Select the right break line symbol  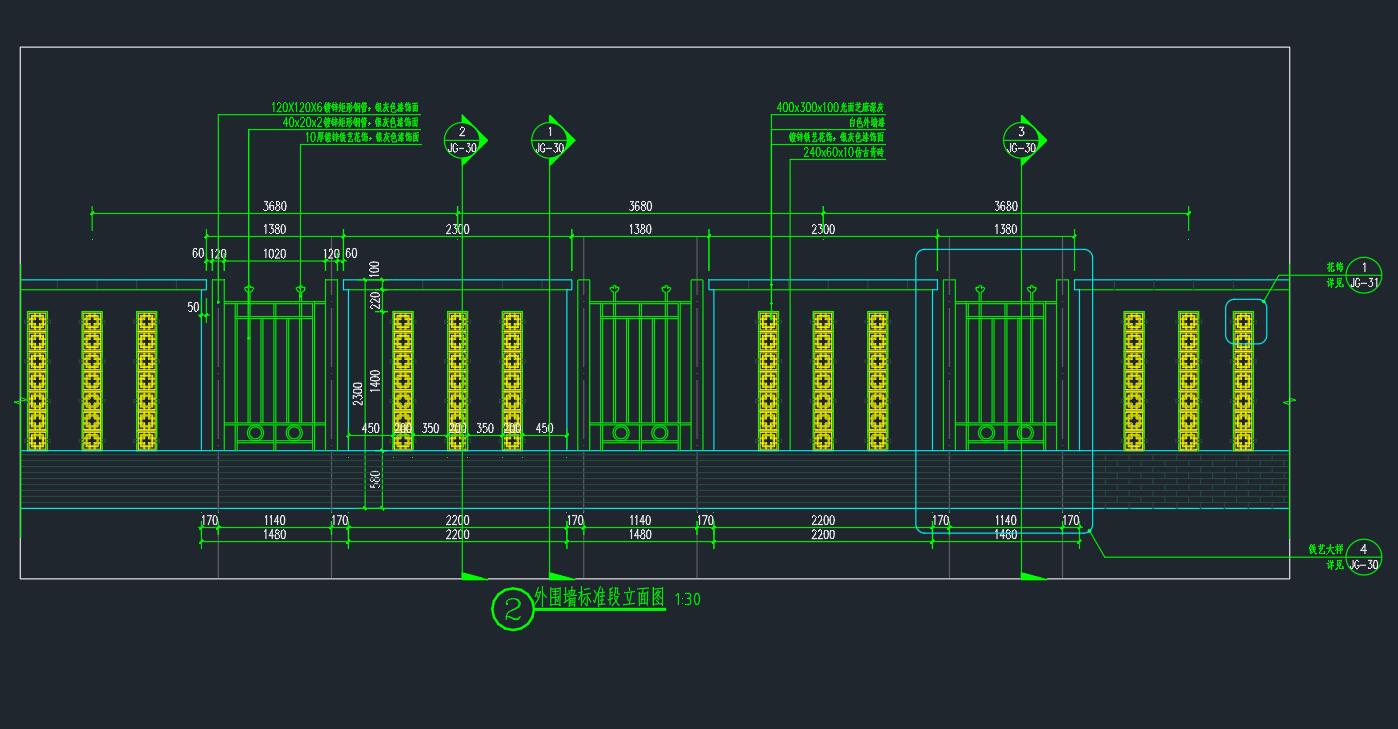click(1289, 400)
